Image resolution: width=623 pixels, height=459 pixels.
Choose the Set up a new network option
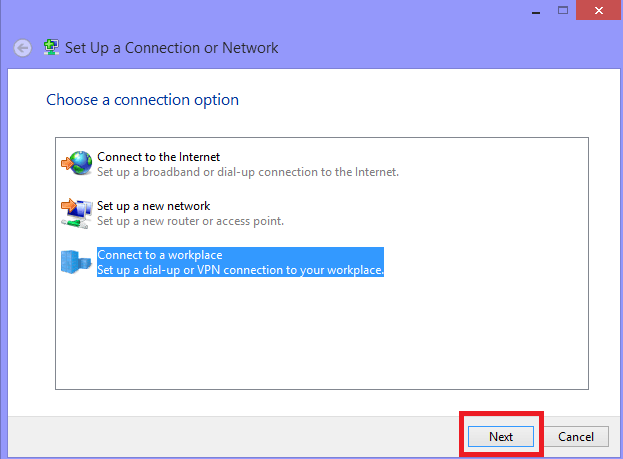[x=154, y=206]
